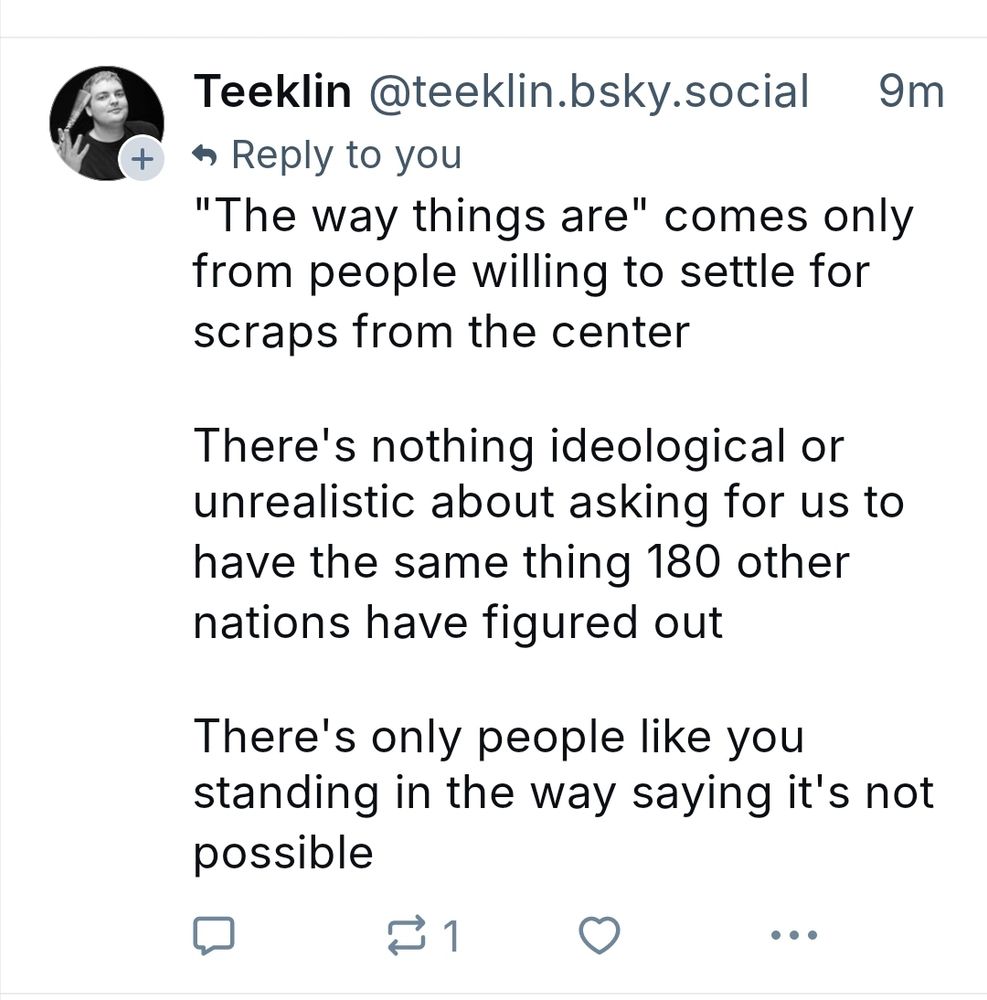This screenshot has height=1000, width=987.
Task: Click the line "There's only people like you"
Action: [x=498, y=736]
